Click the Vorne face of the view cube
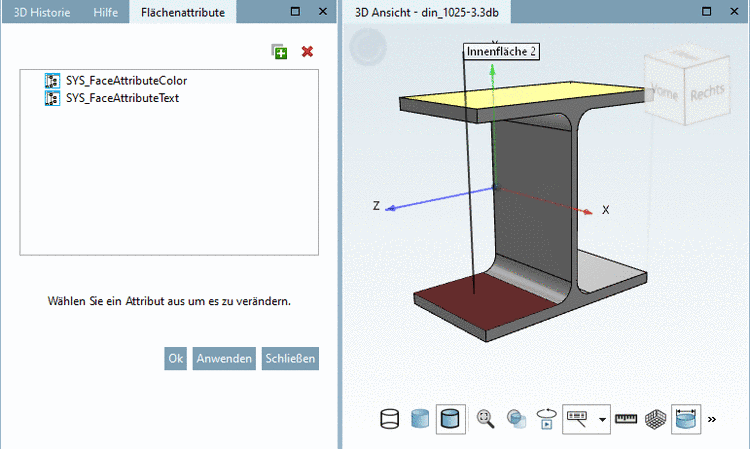The width and height of the screenshot is (750, 449). pyautogui.click(x=664, y=91)
